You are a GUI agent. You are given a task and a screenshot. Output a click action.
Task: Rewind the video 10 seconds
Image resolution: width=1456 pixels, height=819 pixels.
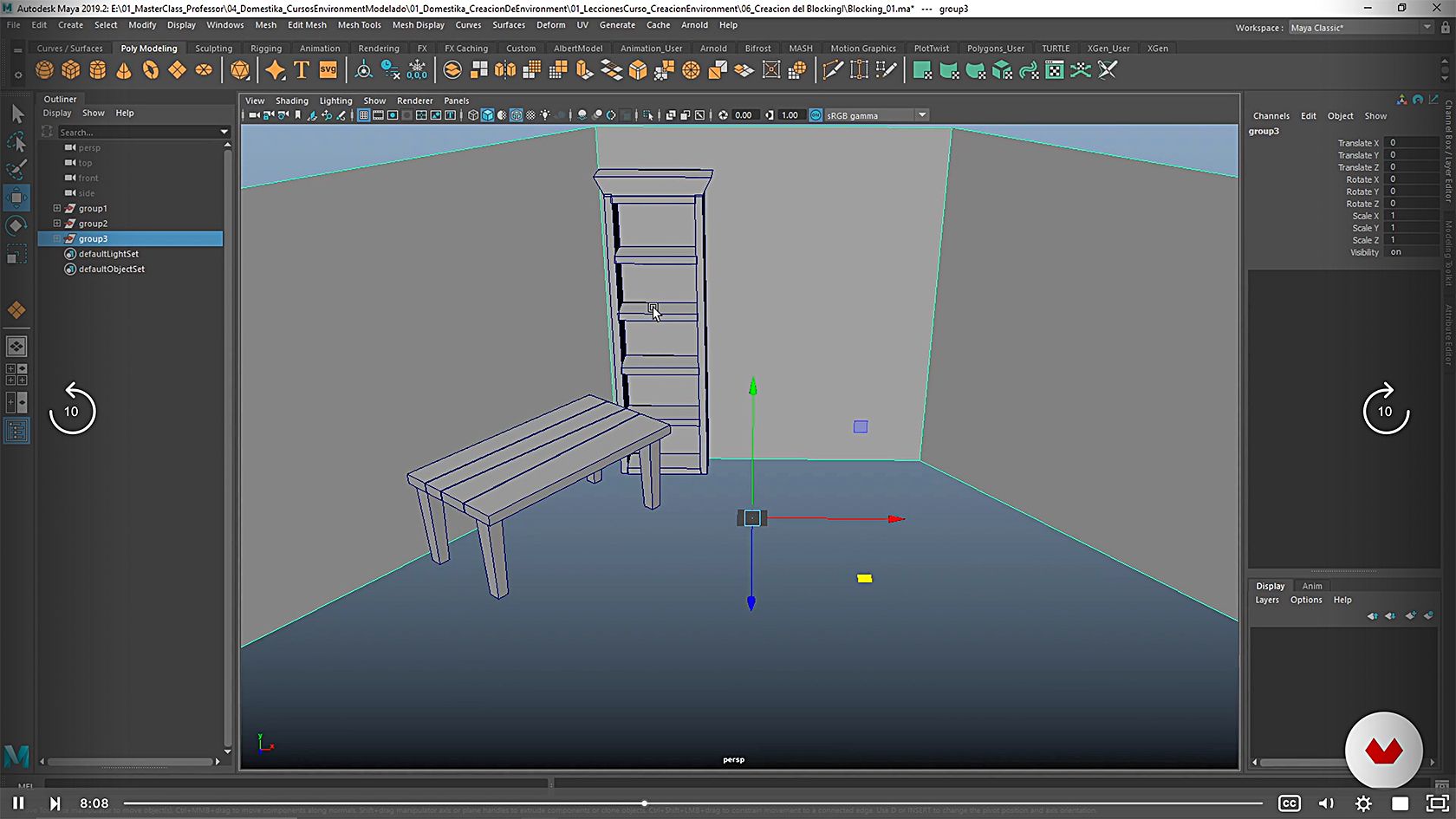pos(72,410)
